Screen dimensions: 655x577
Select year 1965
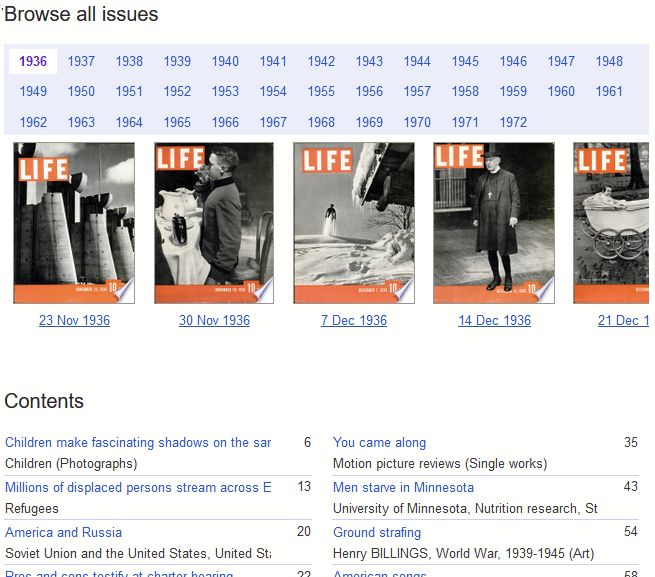click(177, 122)
